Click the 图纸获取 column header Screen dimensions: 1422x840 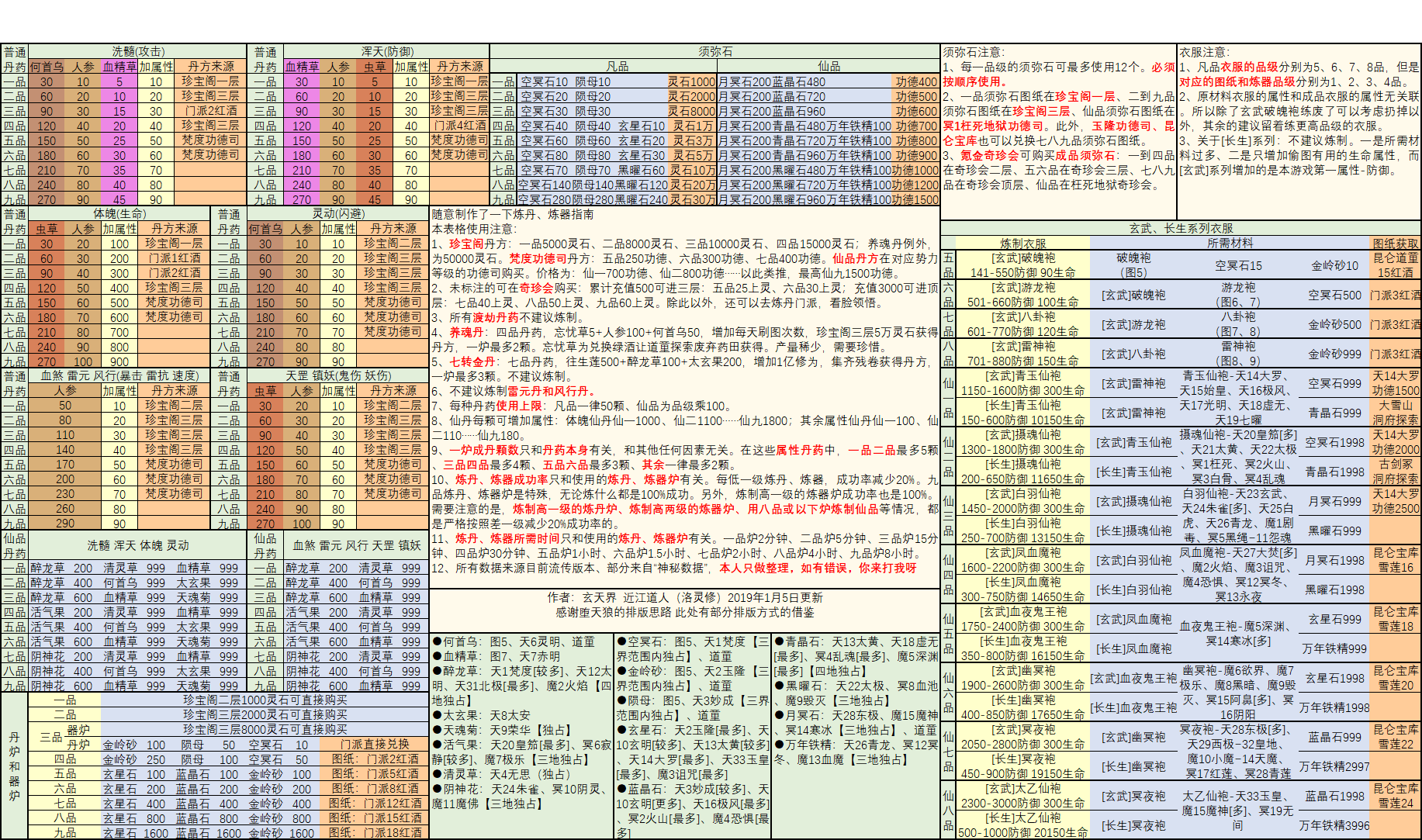tap(1395, 243)
